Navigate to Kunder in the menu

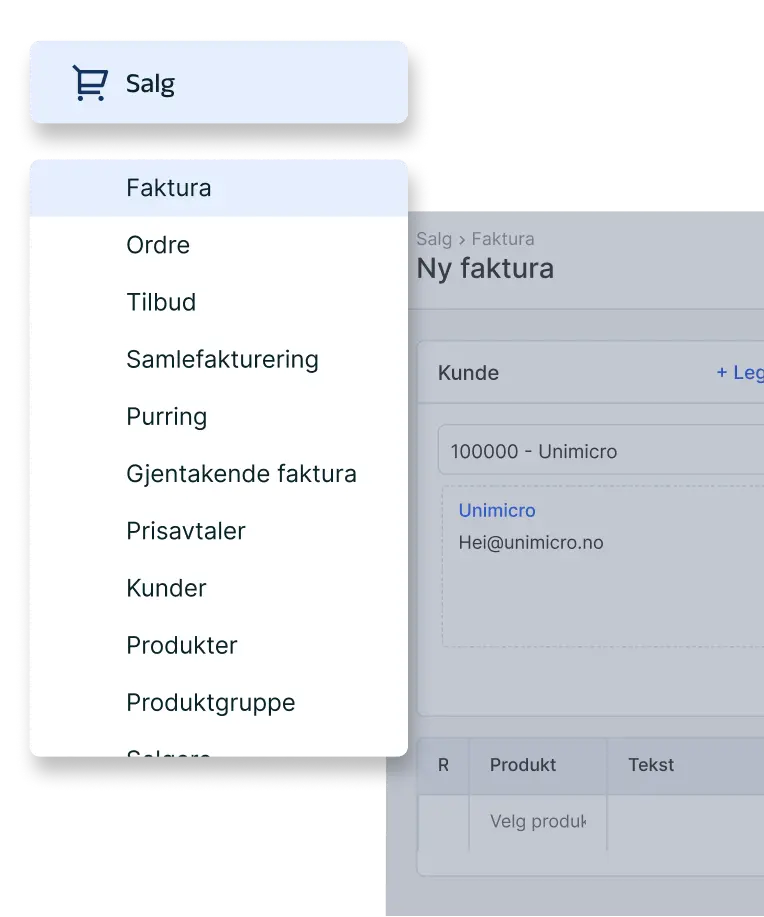pos(166,588)
